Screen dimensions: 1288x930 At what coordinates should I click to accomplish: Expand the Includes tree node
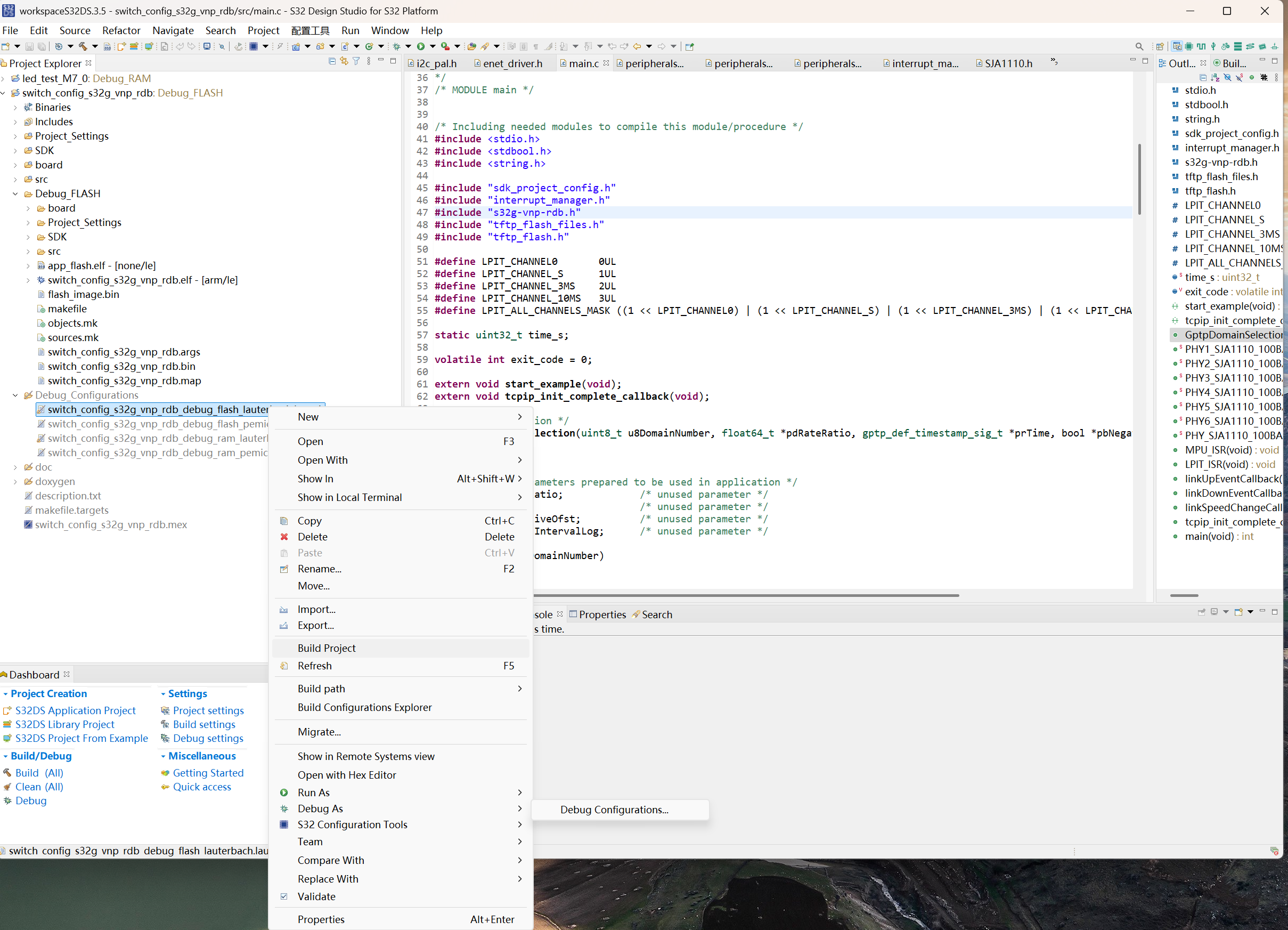[15, 122]
